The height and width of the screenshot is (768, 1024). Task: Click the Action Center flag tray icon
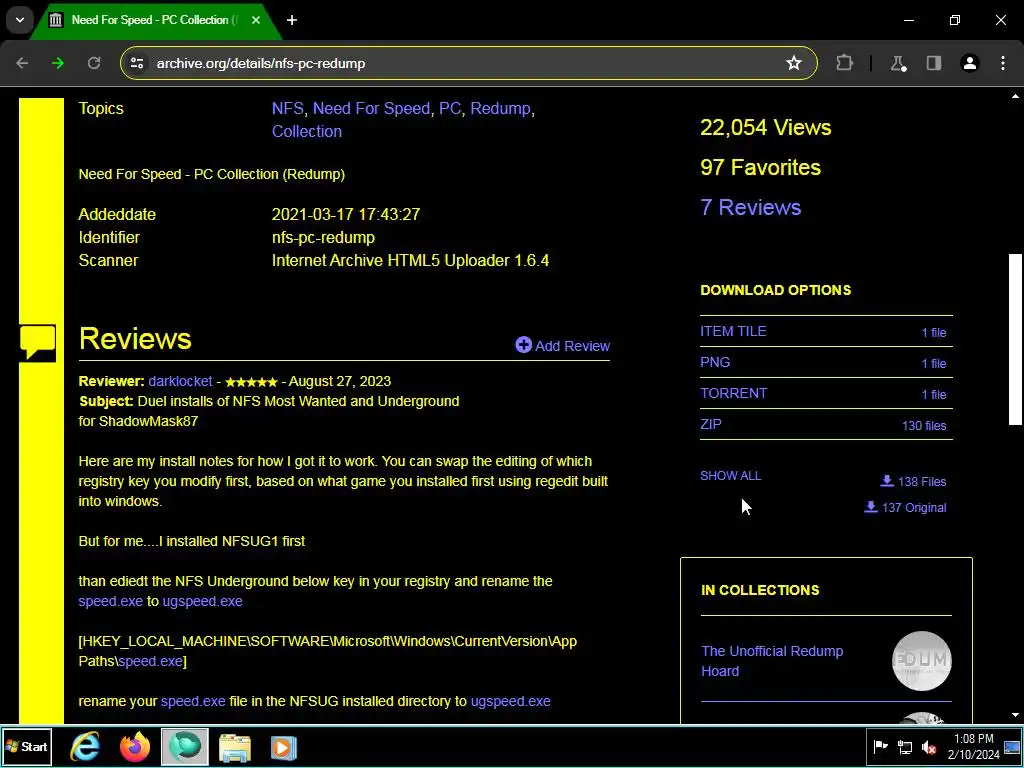(x=880, y=746)
